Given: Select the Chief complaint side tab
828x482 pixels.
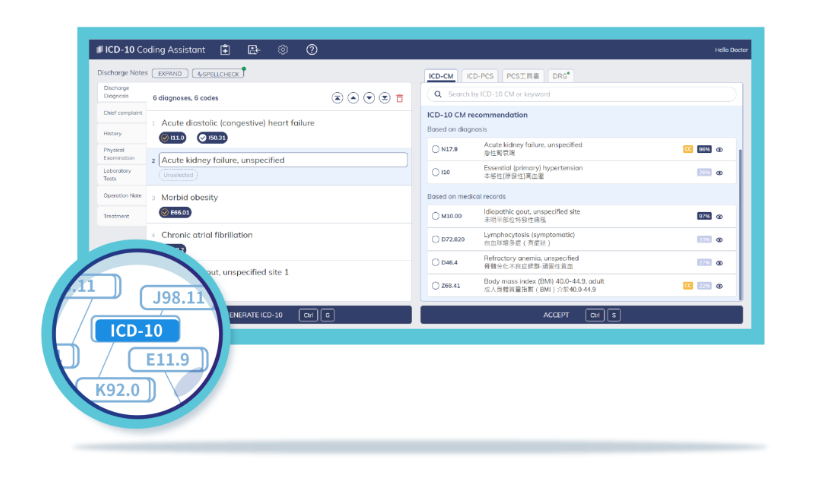Looking at the screenshot, I should 122,113.
